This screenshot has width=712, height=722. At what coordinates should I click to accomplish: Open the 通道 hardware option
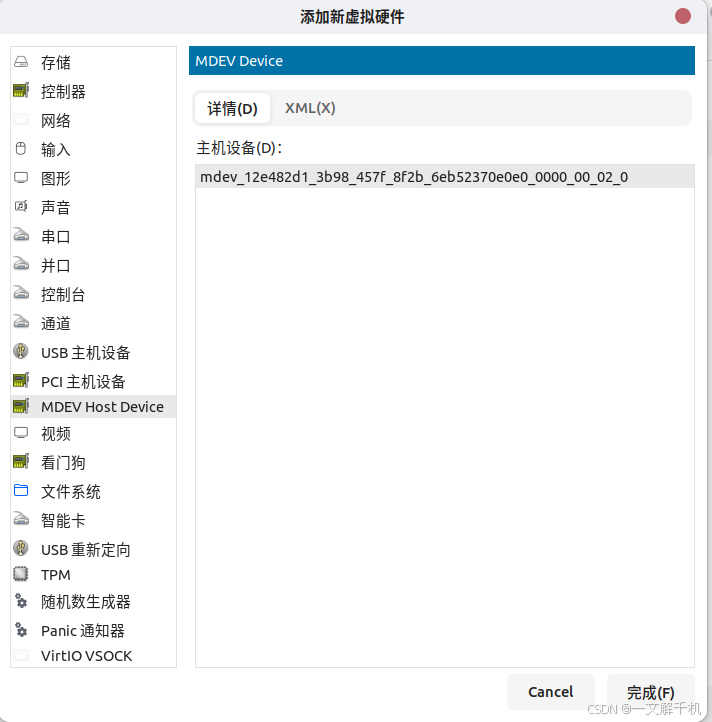pyautogui.click(x=93, y=323)
